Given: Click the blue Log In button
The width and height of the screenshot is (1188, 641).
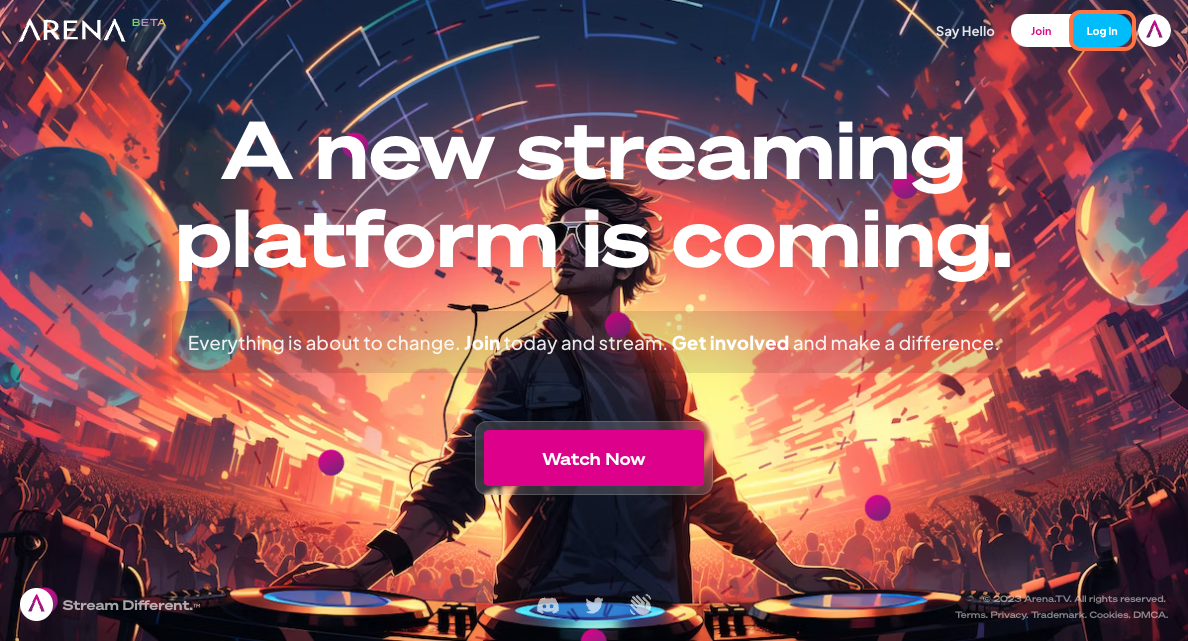Looking at the screenshot, I should [x=1102, y=31].
